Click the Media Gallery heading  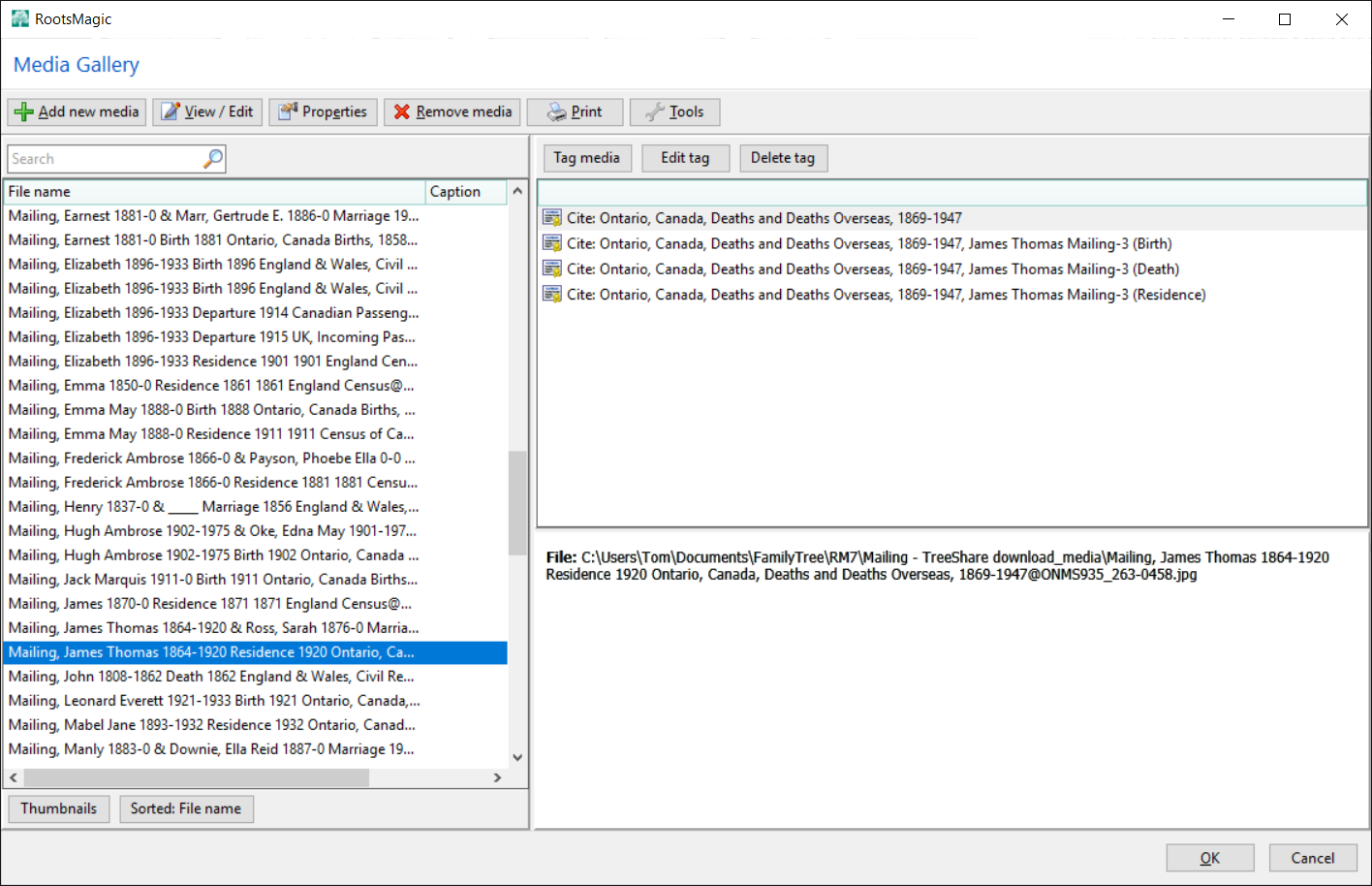pos(77,65)
